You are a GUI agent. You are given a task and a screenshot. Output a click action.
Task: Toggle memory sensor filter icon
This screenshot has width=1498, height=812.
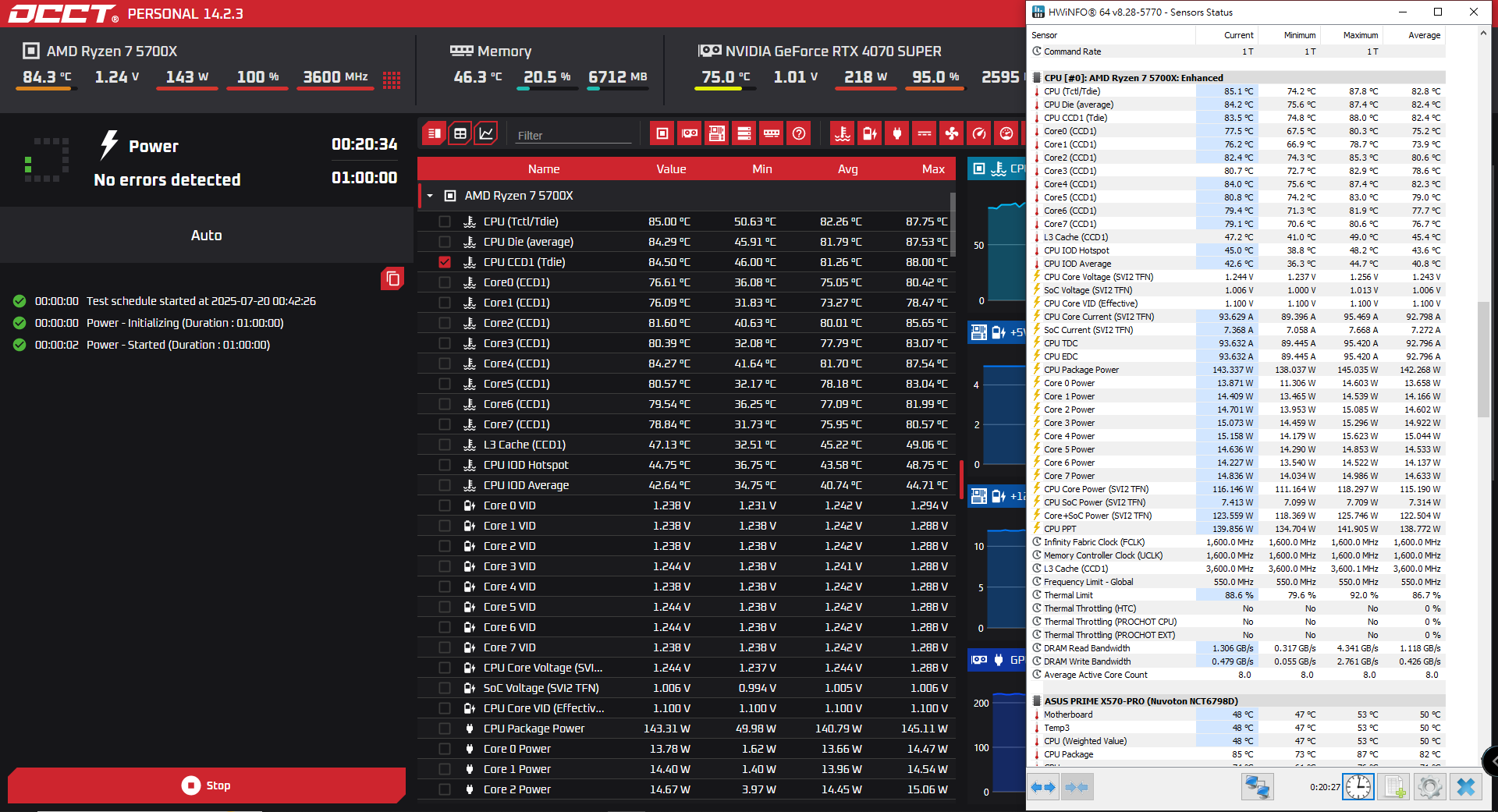pos(772,133)
